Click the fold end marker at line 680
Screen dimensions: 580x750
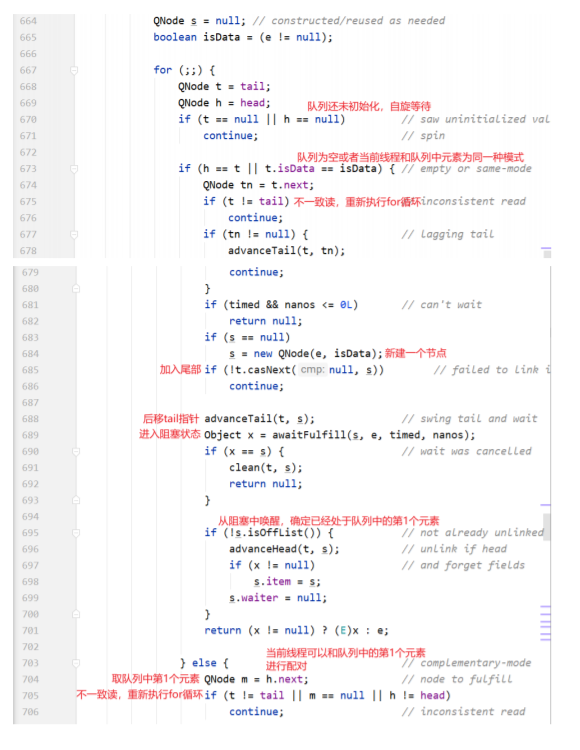tap(76, 288)
